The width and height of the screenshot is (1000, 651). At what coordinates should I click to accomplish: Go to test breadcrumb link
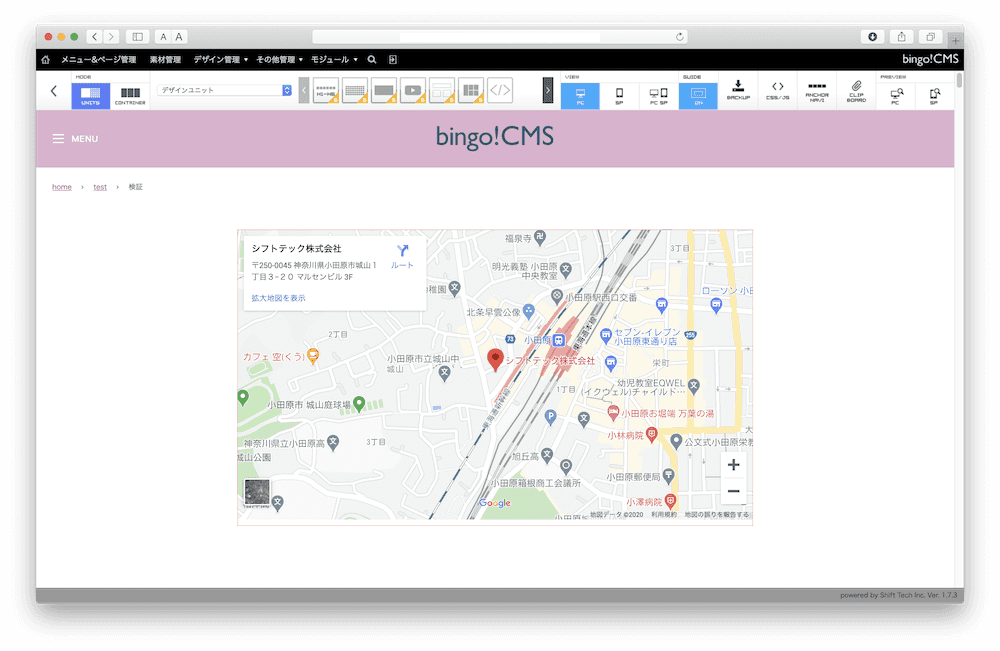[x=100, y=187]
